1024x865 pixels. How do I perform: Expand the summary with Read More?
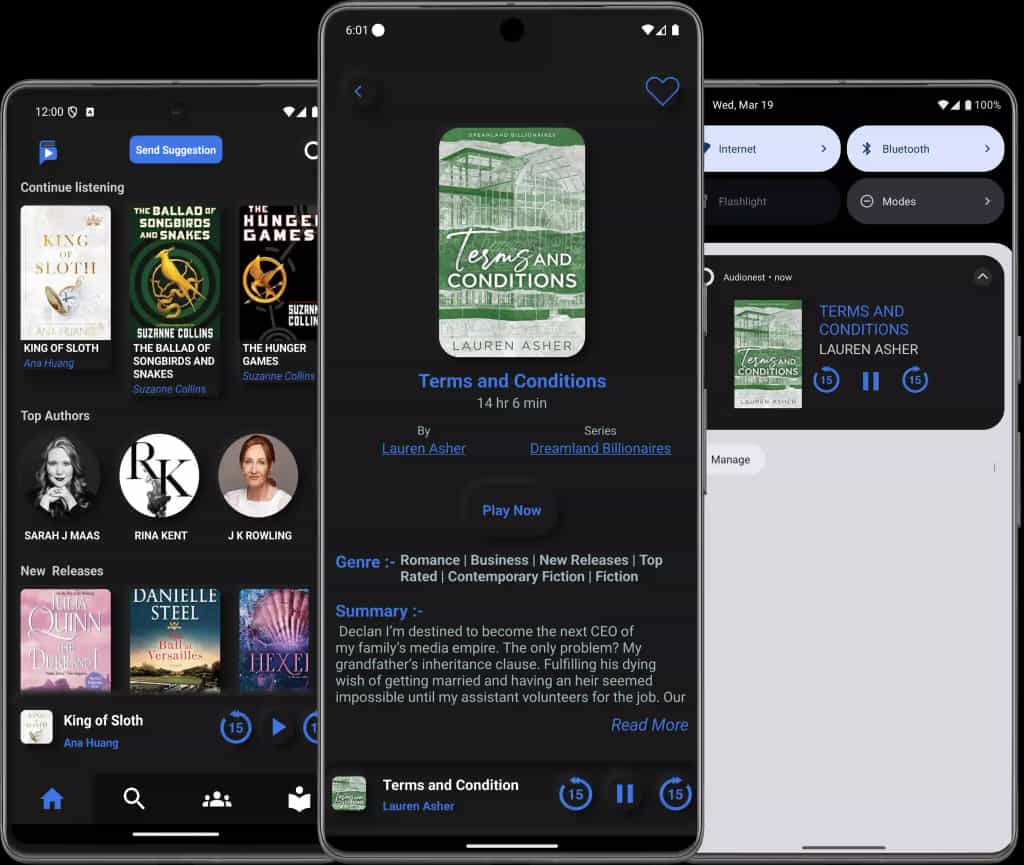click(649, 725)
